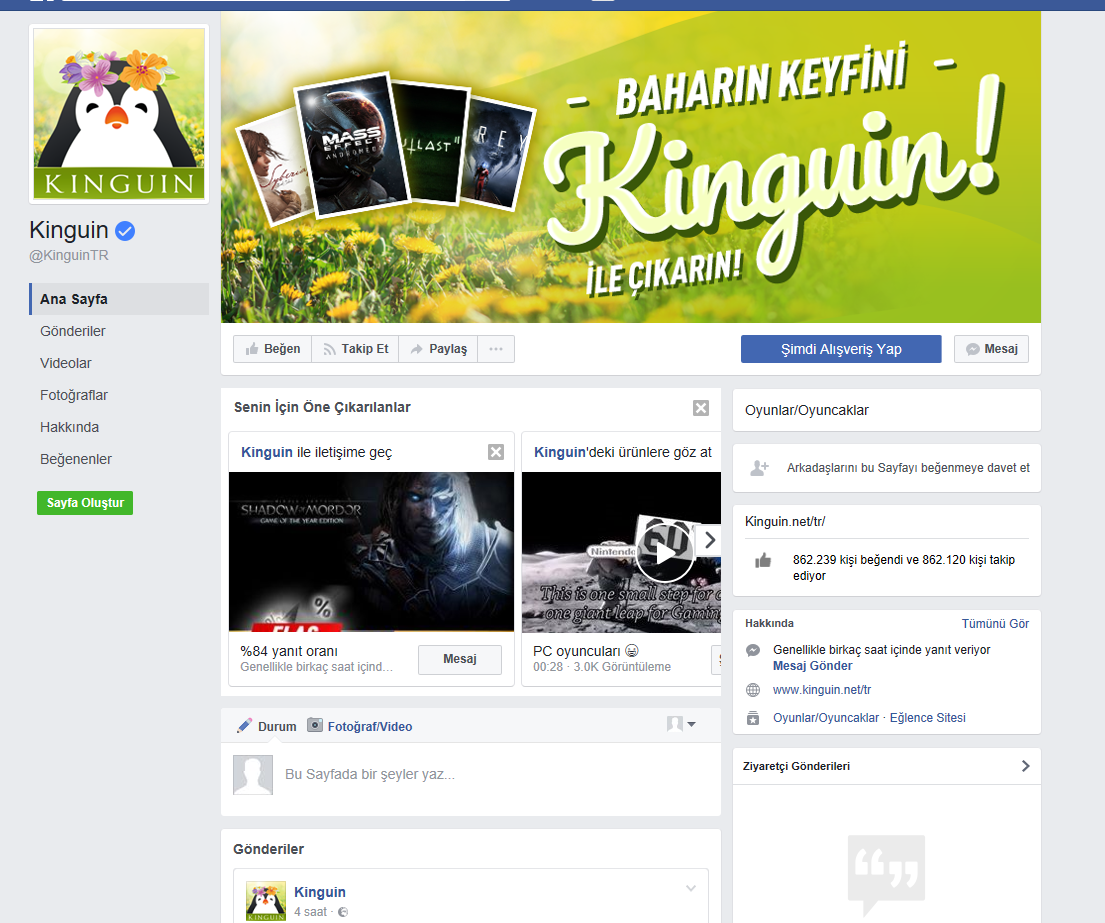
Task: Click the next arrow on the featured carousel
Action: pos(710,540)
